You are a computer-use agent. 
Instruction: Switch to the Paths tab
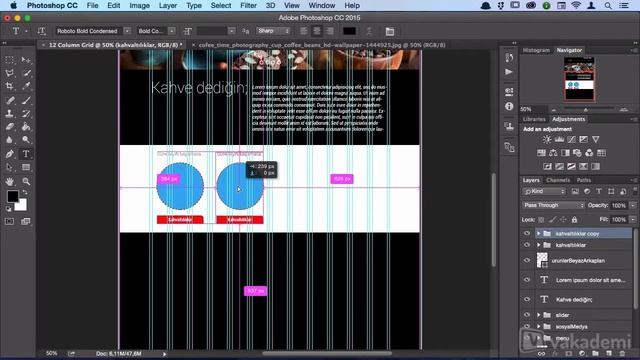click(x=584, y=180)
